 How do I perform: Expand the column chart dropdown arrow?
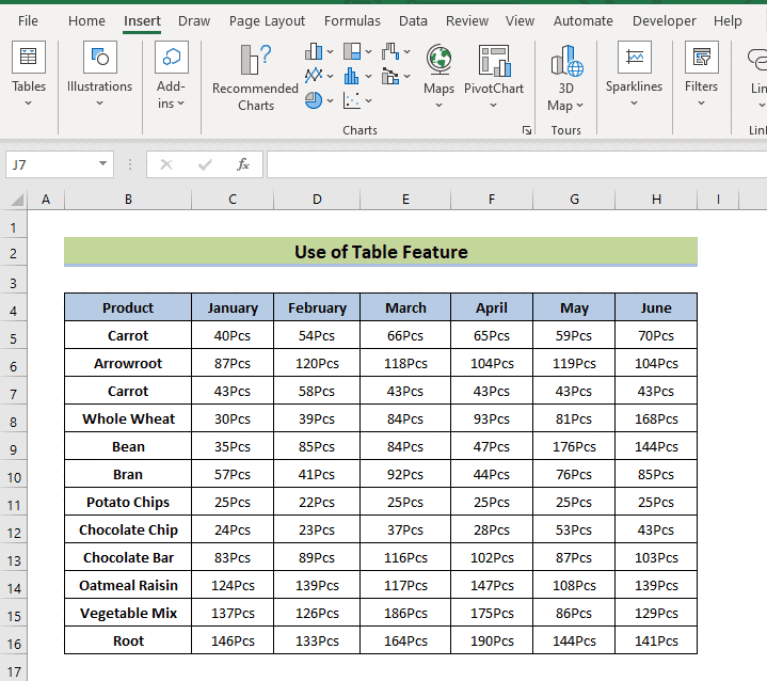tap(330, 51)
